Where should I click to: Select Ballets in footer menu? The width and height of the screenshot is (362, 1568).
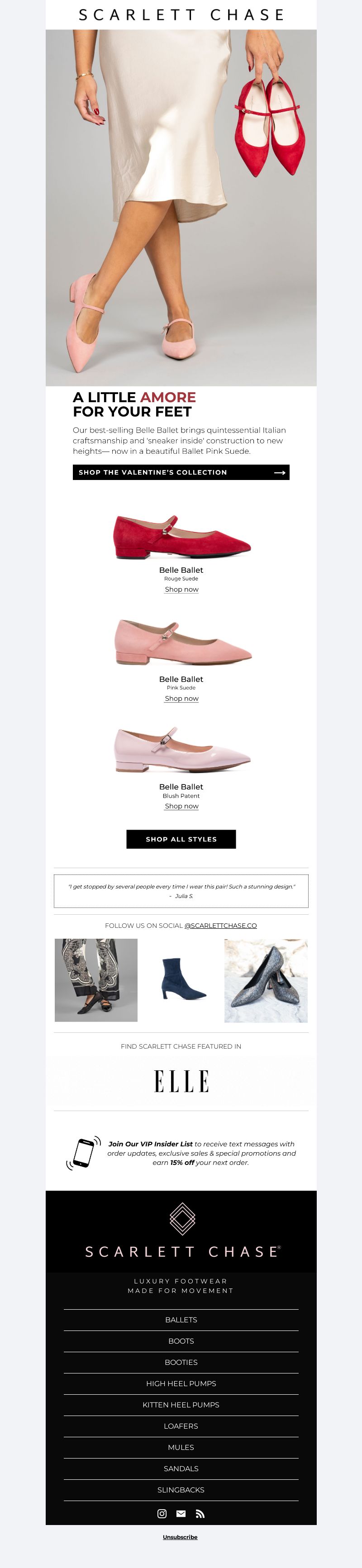click(x=181, y=1320)
